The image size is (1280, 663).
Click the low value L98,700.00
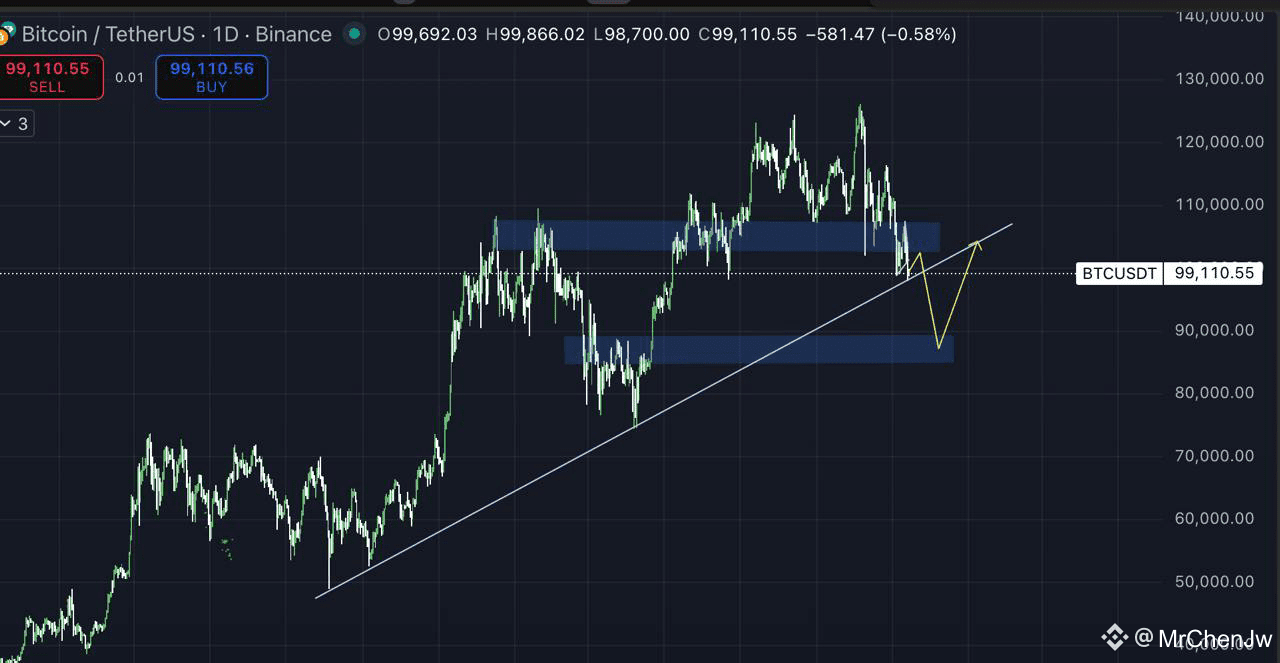click(x=641, y=34)
